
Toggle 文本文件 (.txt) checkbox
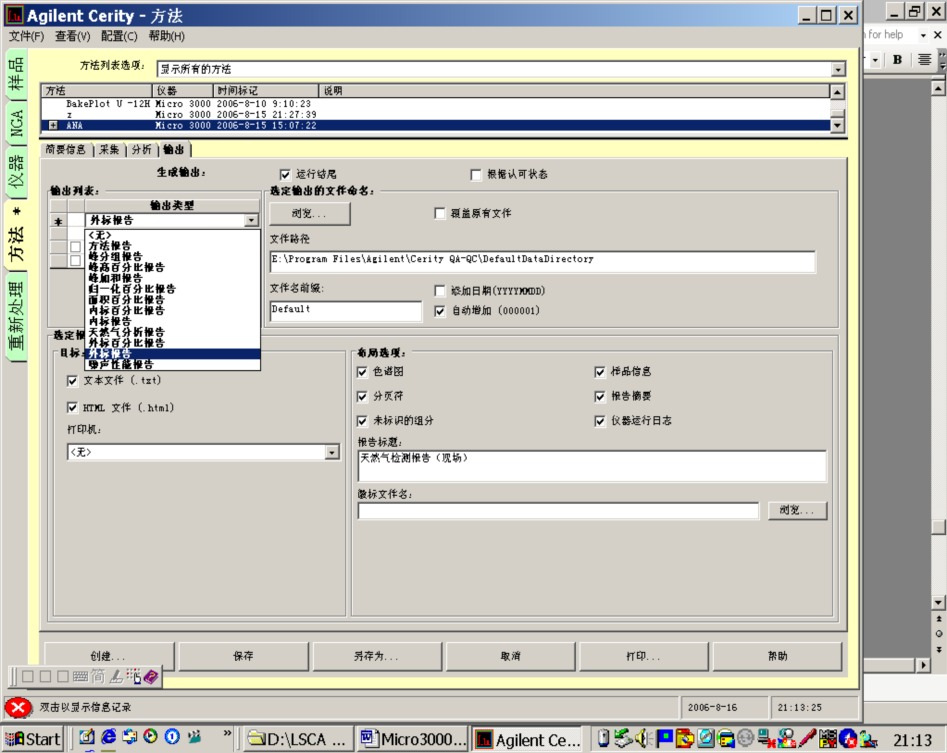coord(72,380)
